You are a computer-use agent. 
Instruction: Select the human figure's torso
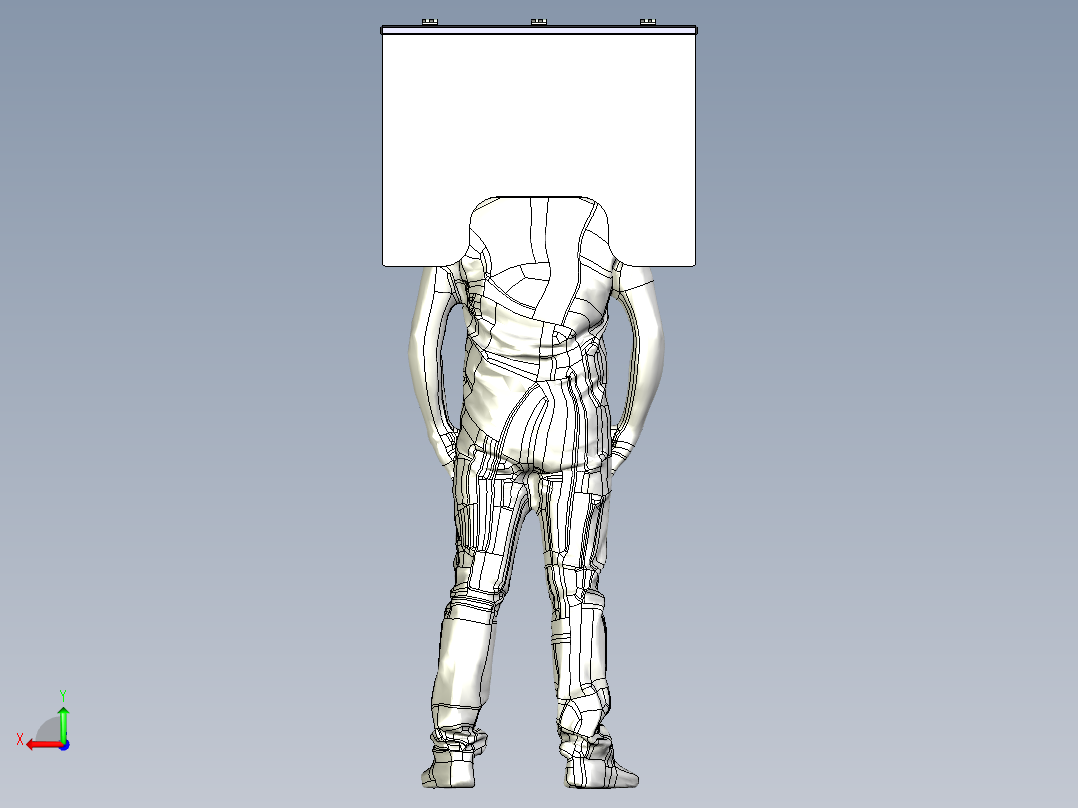537,334
